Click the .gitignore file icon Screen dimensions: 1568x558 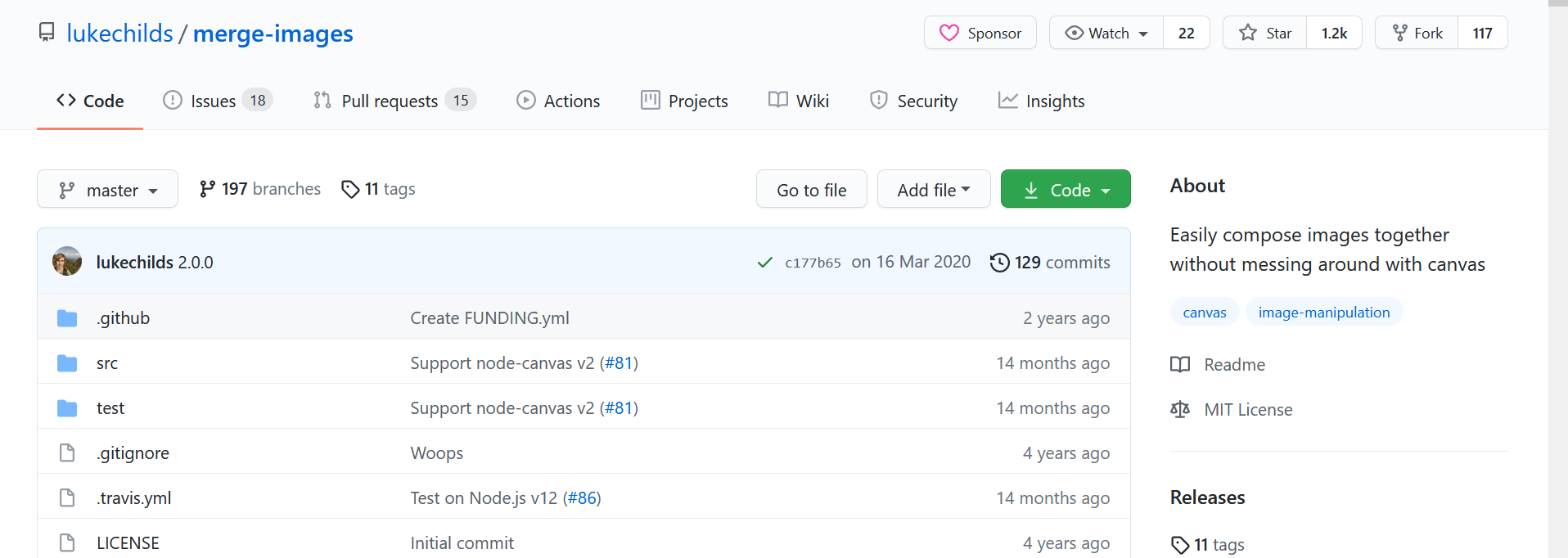point(67,452)
